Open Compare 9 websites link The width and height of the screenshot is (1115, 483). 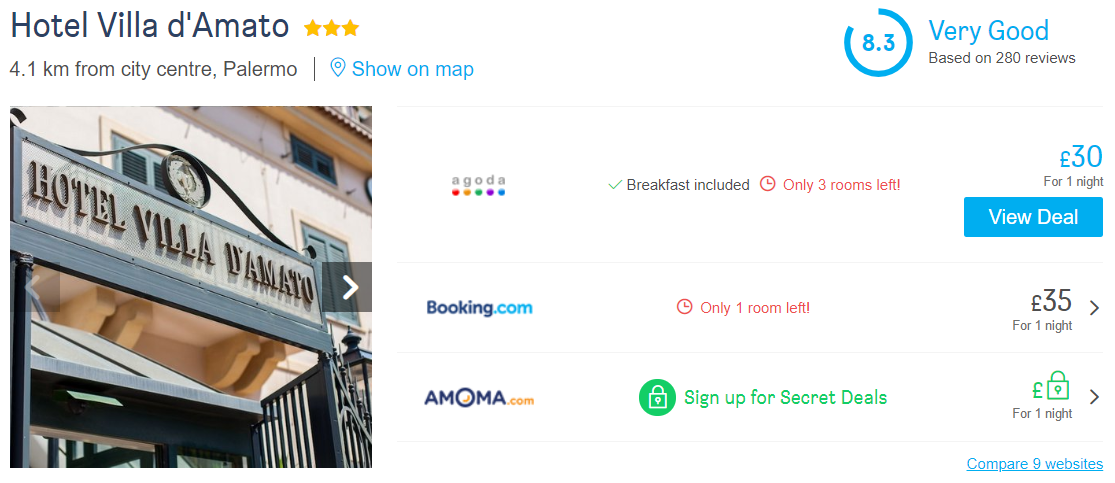[x=1035, y=464]
